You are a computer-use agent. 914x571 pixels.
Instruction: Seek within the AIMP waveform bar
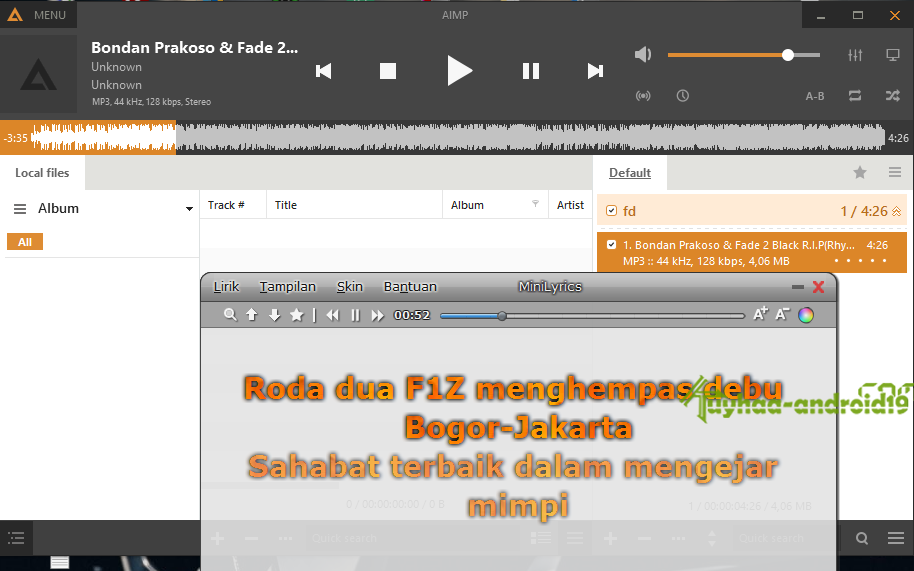[x=458, y=138]
